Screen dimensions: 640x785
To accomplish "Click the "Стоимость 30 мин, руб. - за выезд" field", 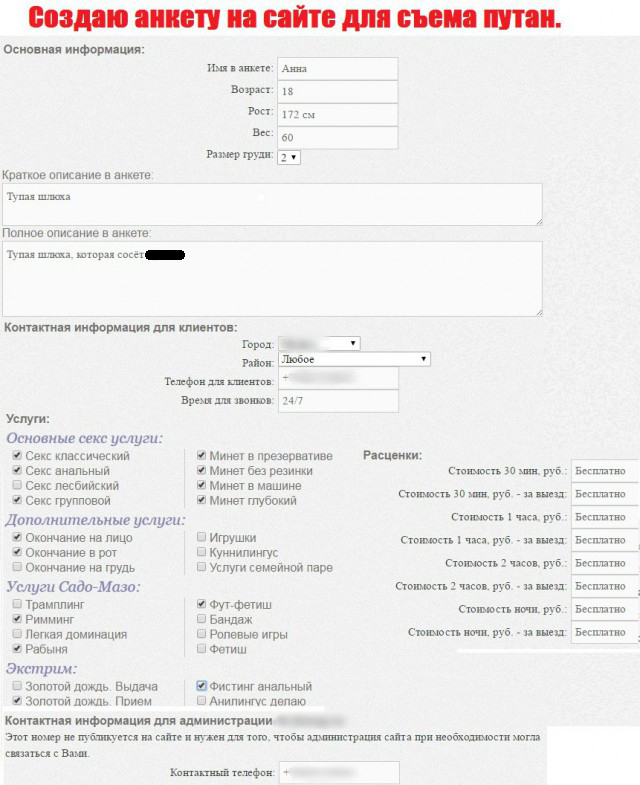I will (x=605, y=494).
